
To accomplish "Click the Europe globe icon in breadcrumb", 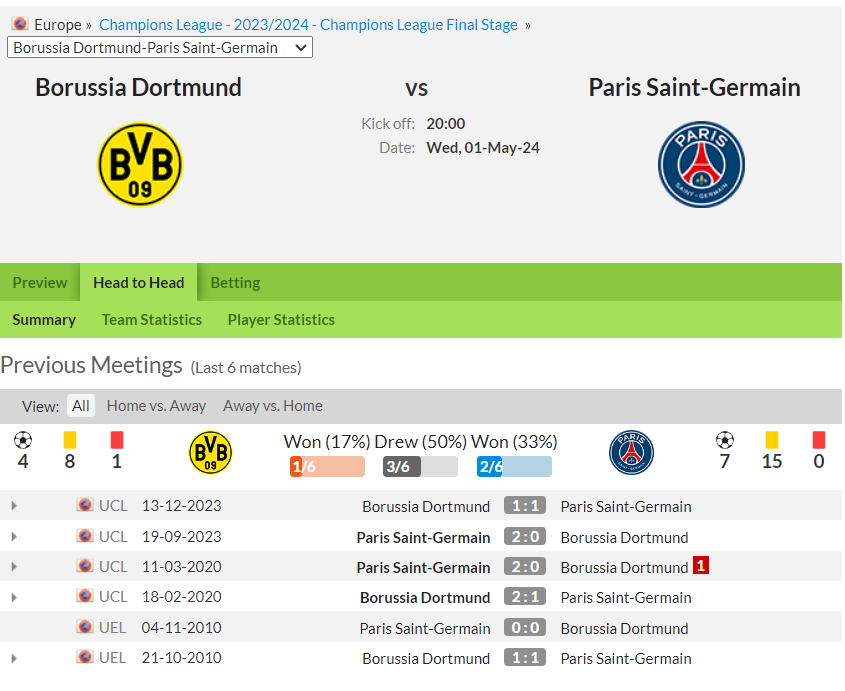I will (20, 24).
